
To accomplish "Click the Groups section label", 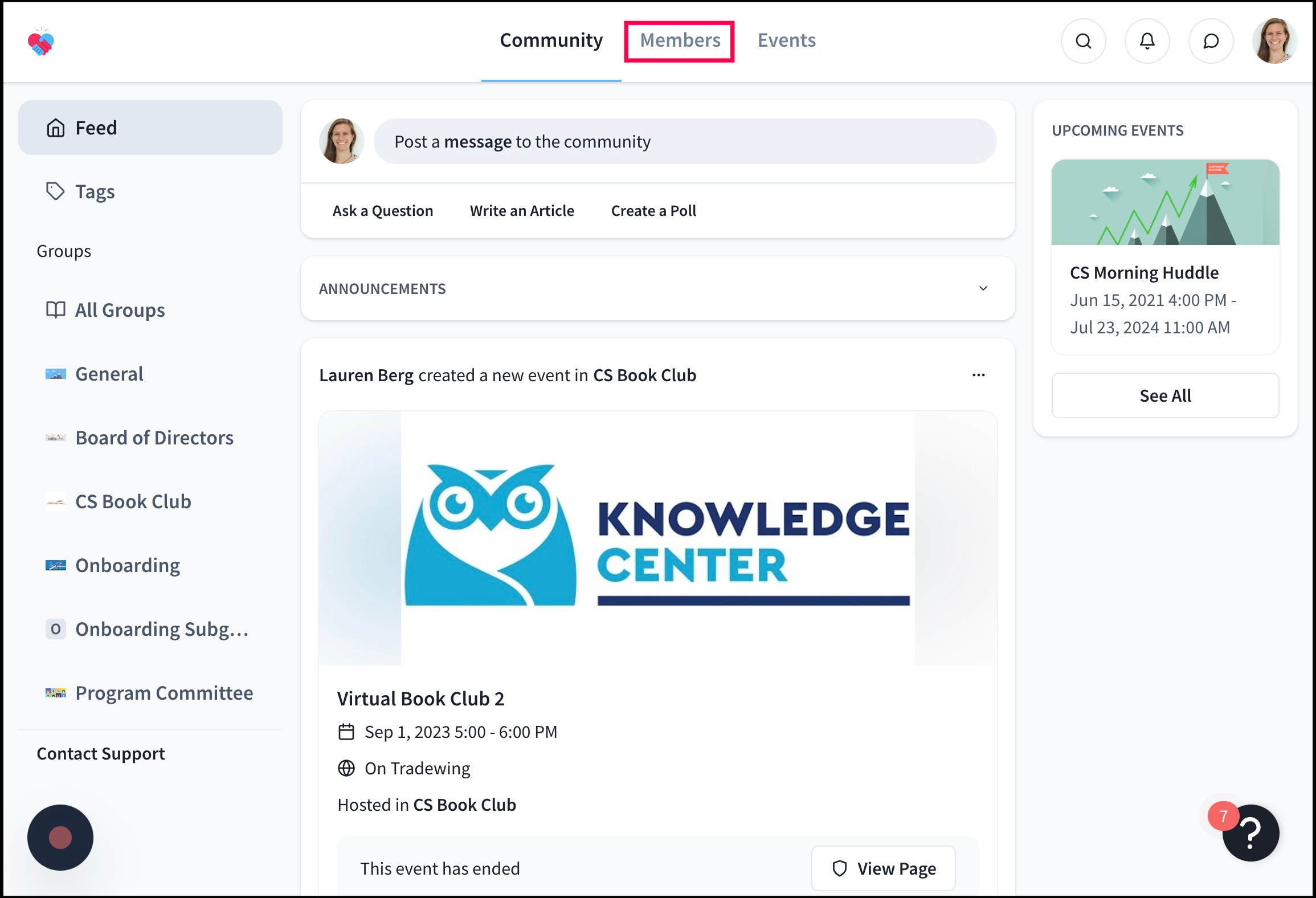I will [x=64, y=251].
